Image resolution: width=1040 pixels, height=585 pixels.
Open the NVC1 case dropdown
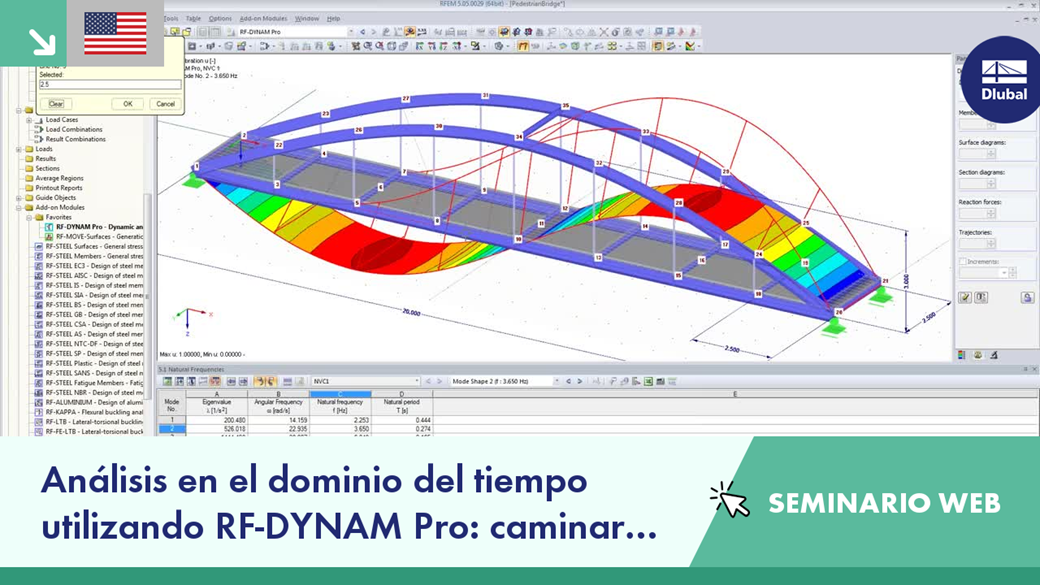[x=417, y=381]
